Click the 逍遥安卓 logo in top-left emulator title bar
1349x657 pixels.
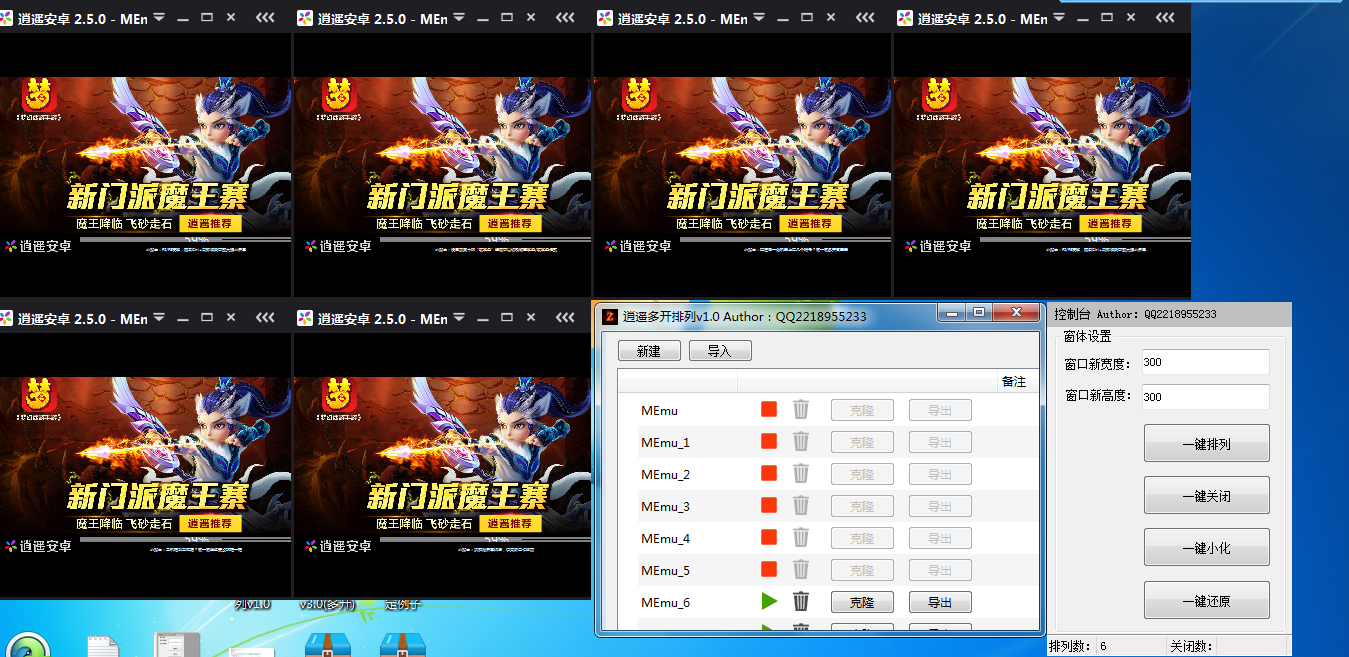(x=7, y=18)
